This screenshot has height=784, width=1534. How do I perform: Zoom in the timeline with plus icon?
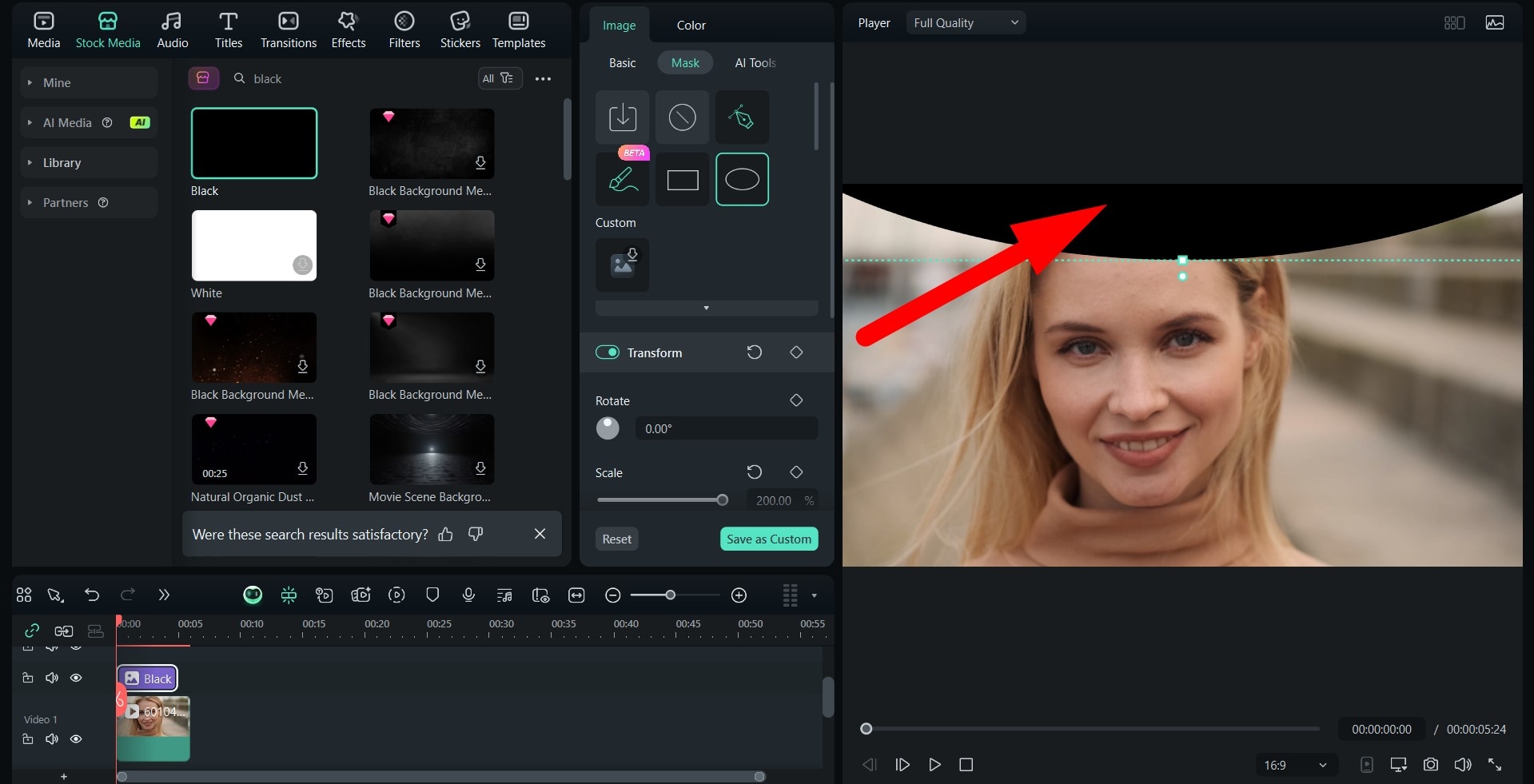[x=739, y=595]
